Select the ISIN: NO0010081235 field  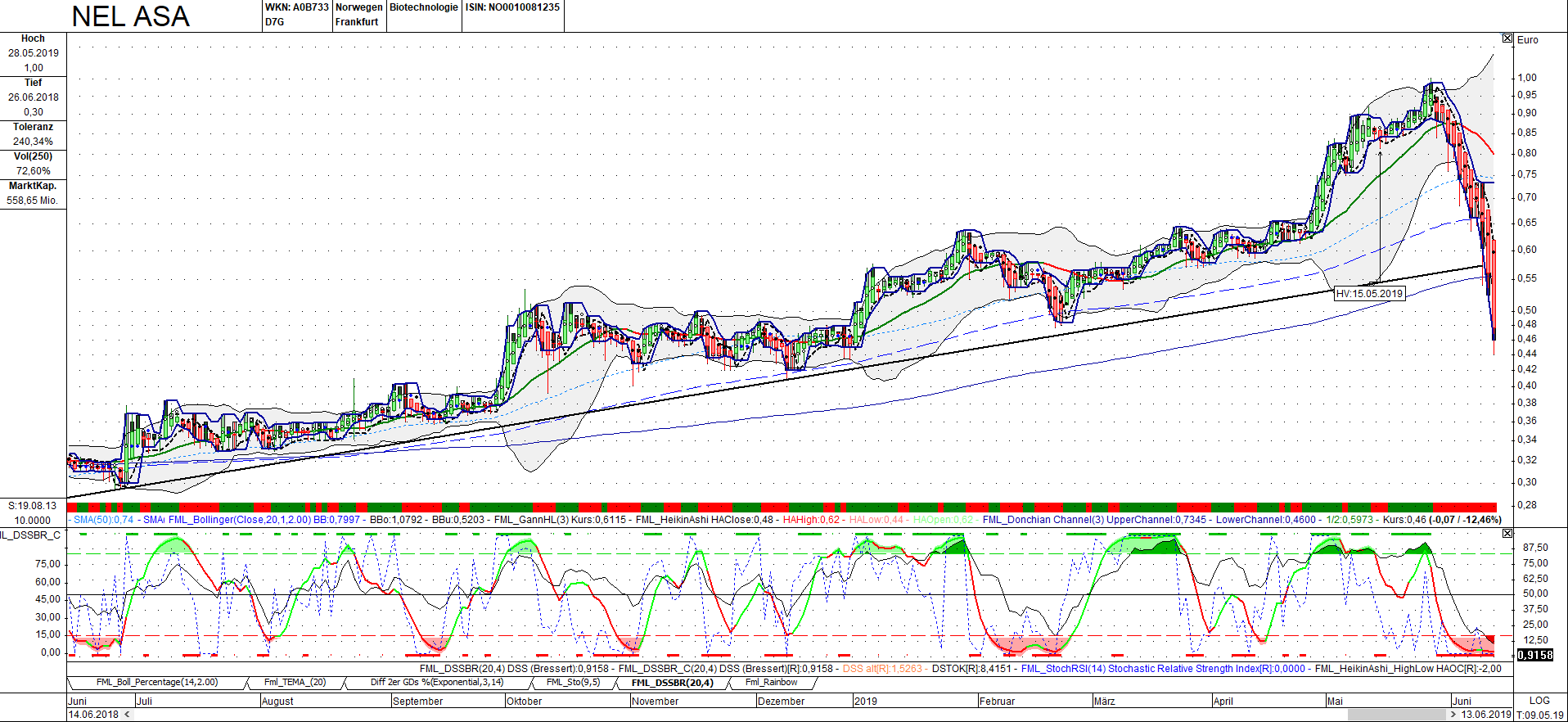click(x=512, y=7)
